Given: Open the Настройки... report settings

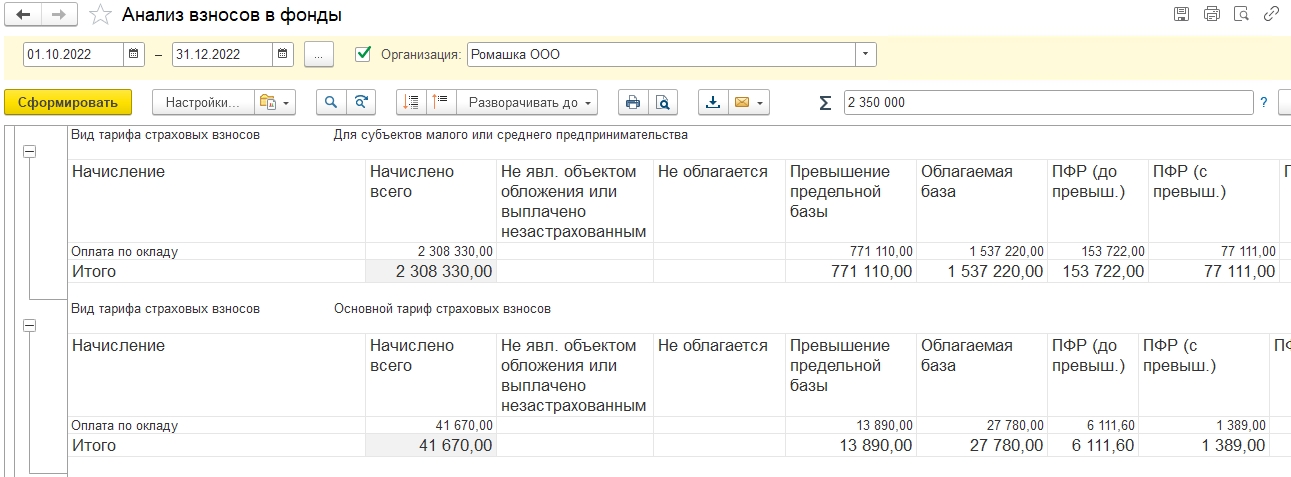Looking at the screenshot, I should pos(202,102).
